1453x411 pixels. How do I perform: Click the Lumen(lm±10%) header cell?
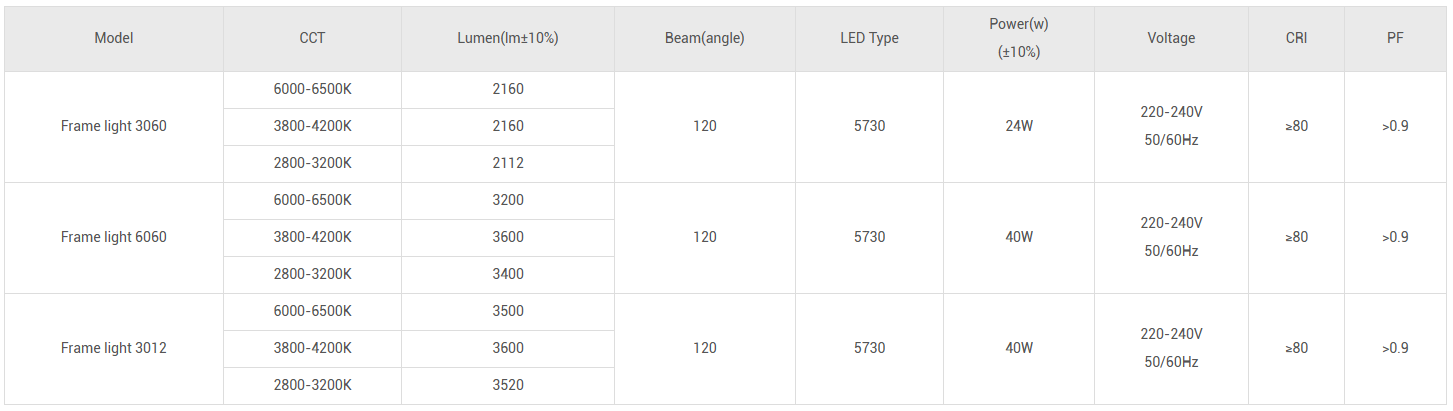tap(507, 38)
